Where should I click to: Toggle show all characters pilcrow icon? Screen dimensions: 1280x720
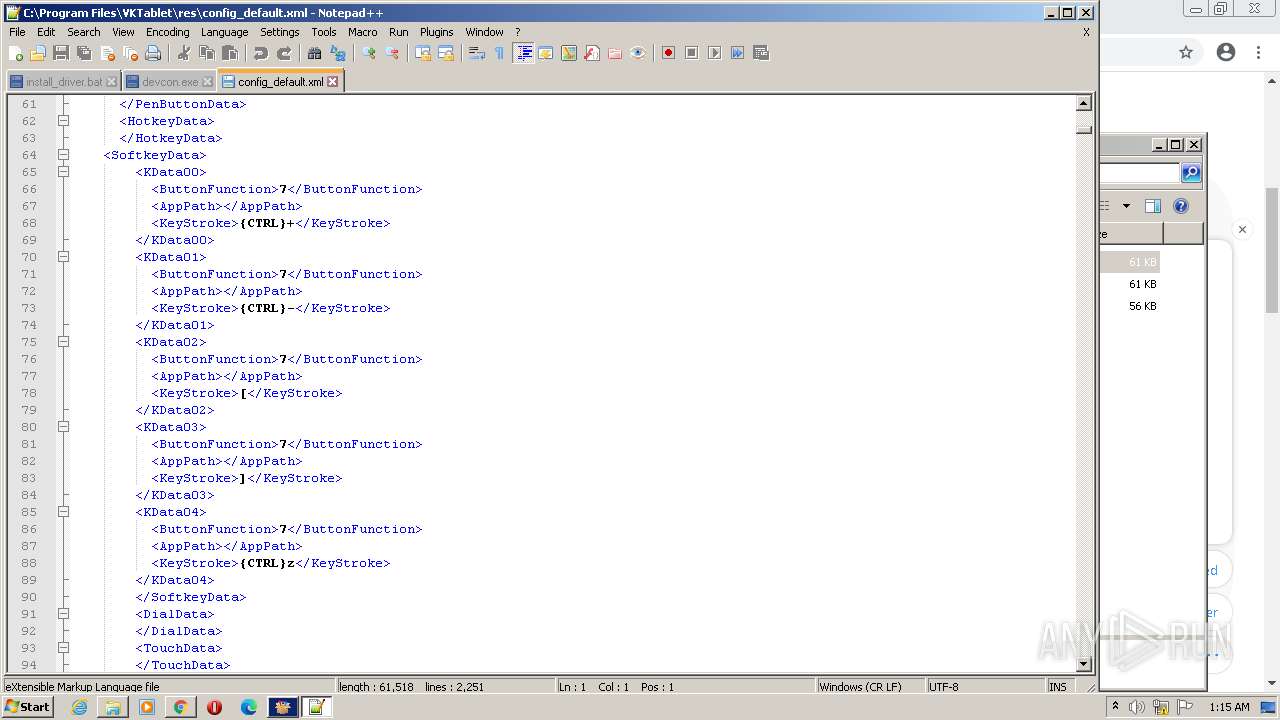499,53
